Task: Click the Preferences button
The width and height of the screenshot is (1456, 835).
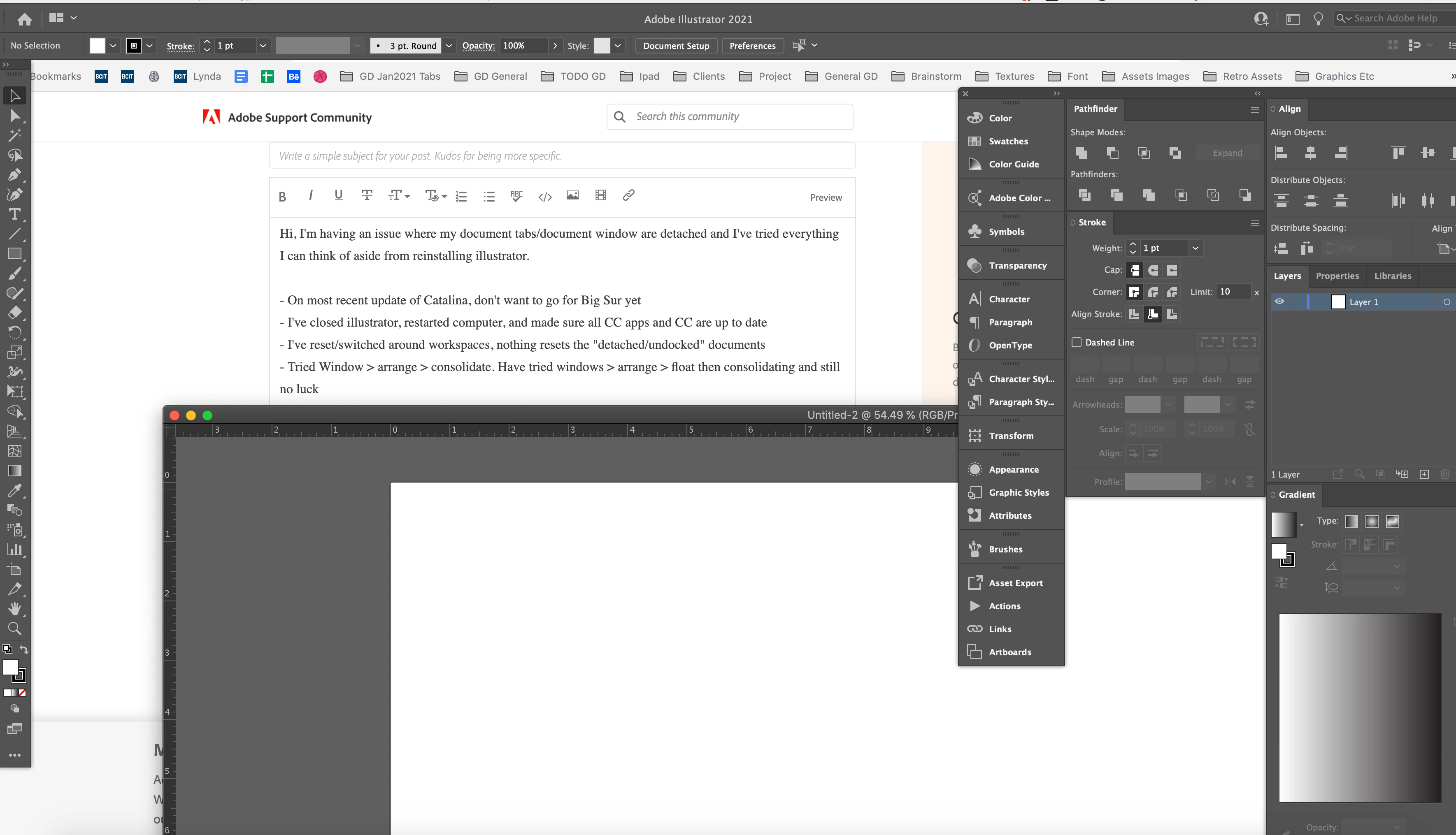Action: 752,46
